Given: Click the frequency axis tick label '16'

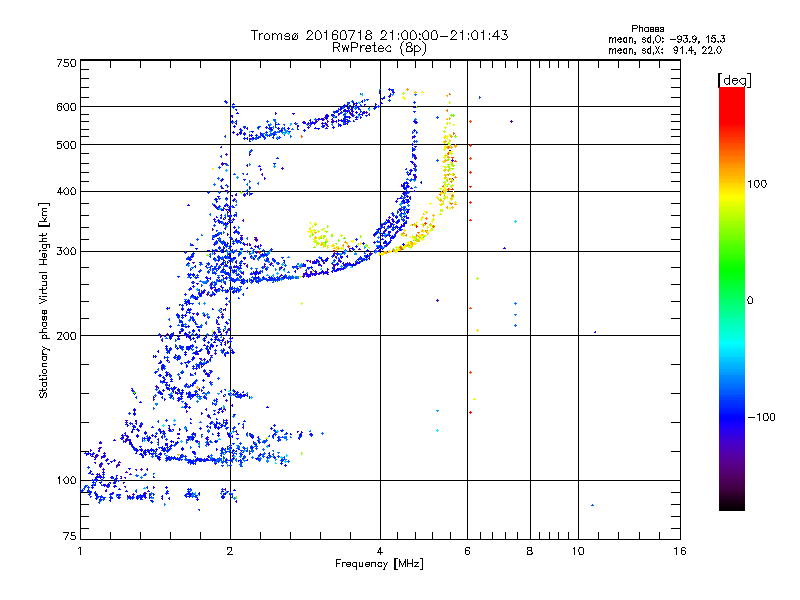Looking at the screenshot, I should (x=680, y=551).
